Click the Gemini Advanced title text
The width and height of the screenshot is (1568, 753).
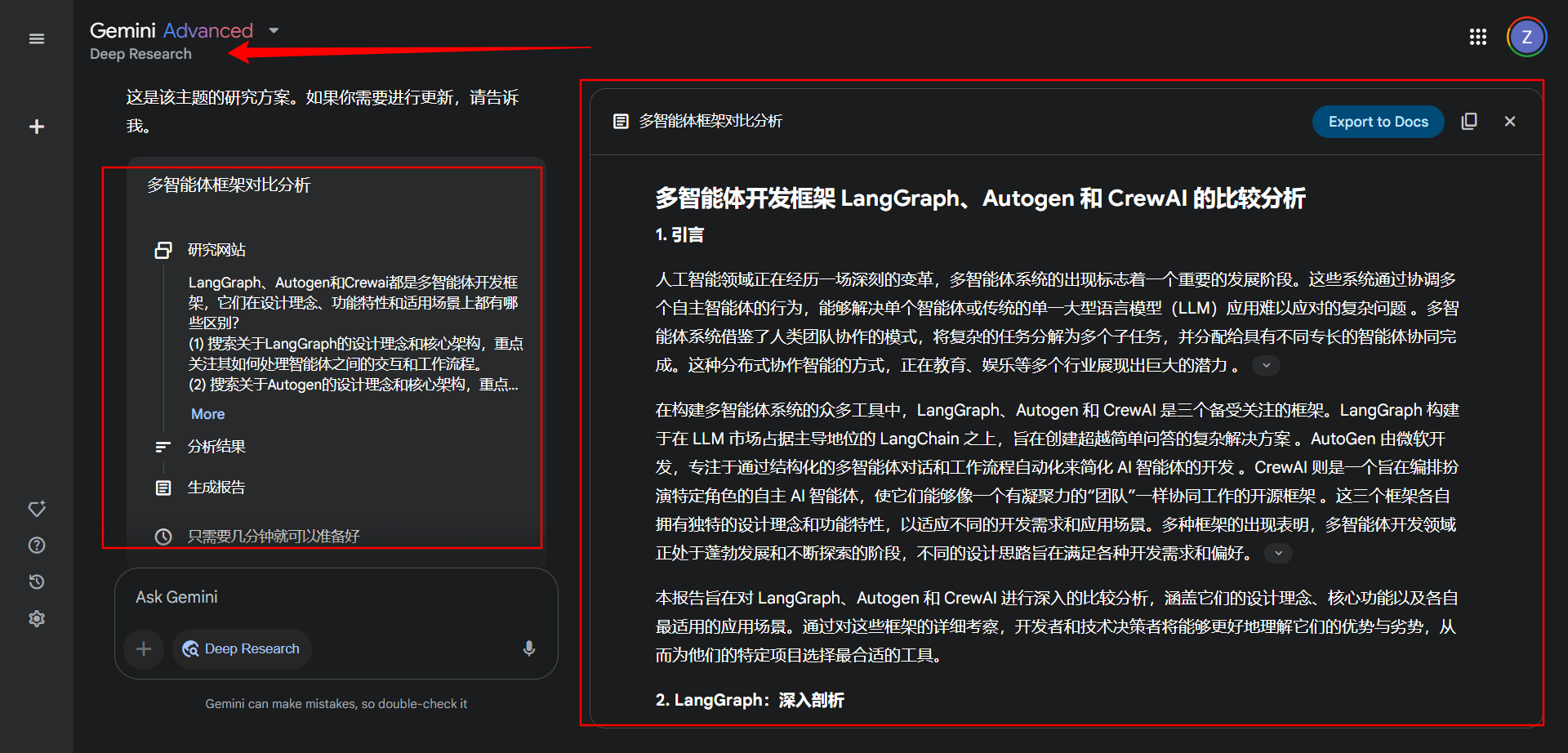tap(171, 31)
